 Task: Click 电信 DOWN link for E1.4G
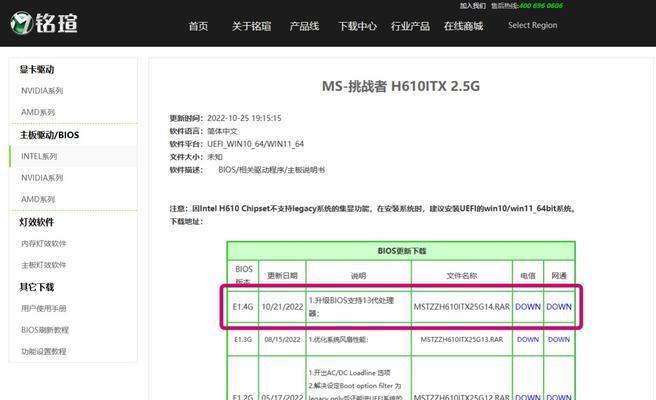(528, 307)
